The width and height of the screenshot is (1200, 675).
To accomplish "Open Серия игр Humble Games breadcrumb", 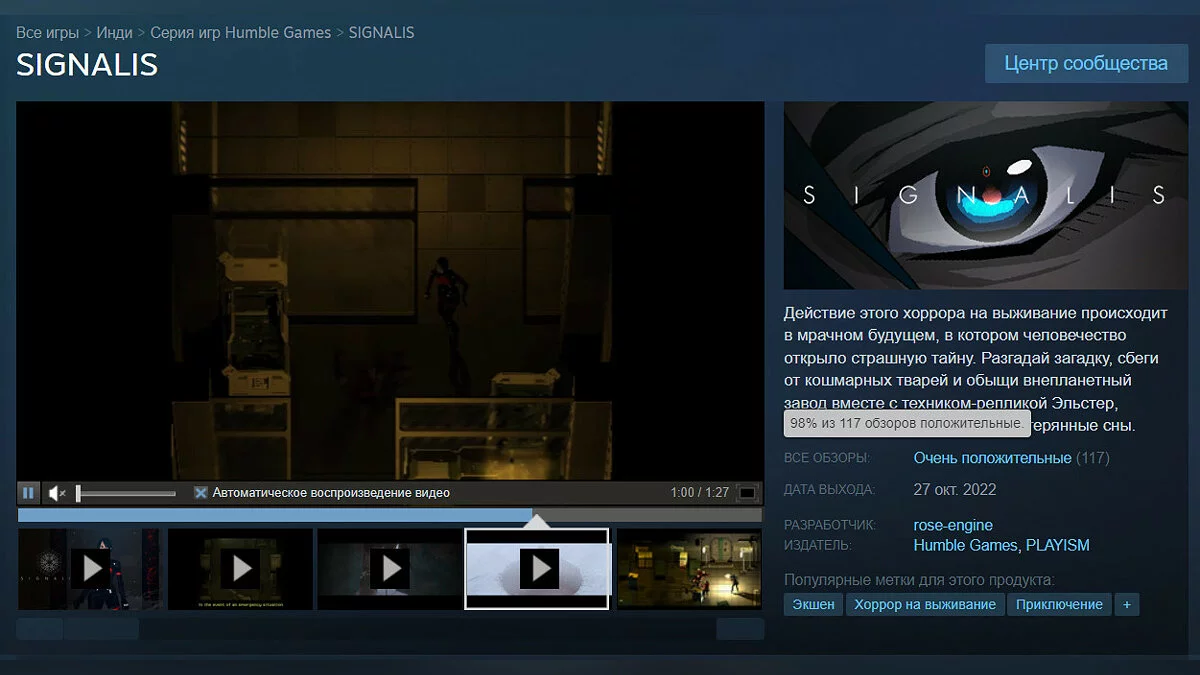I will [241, 32].
